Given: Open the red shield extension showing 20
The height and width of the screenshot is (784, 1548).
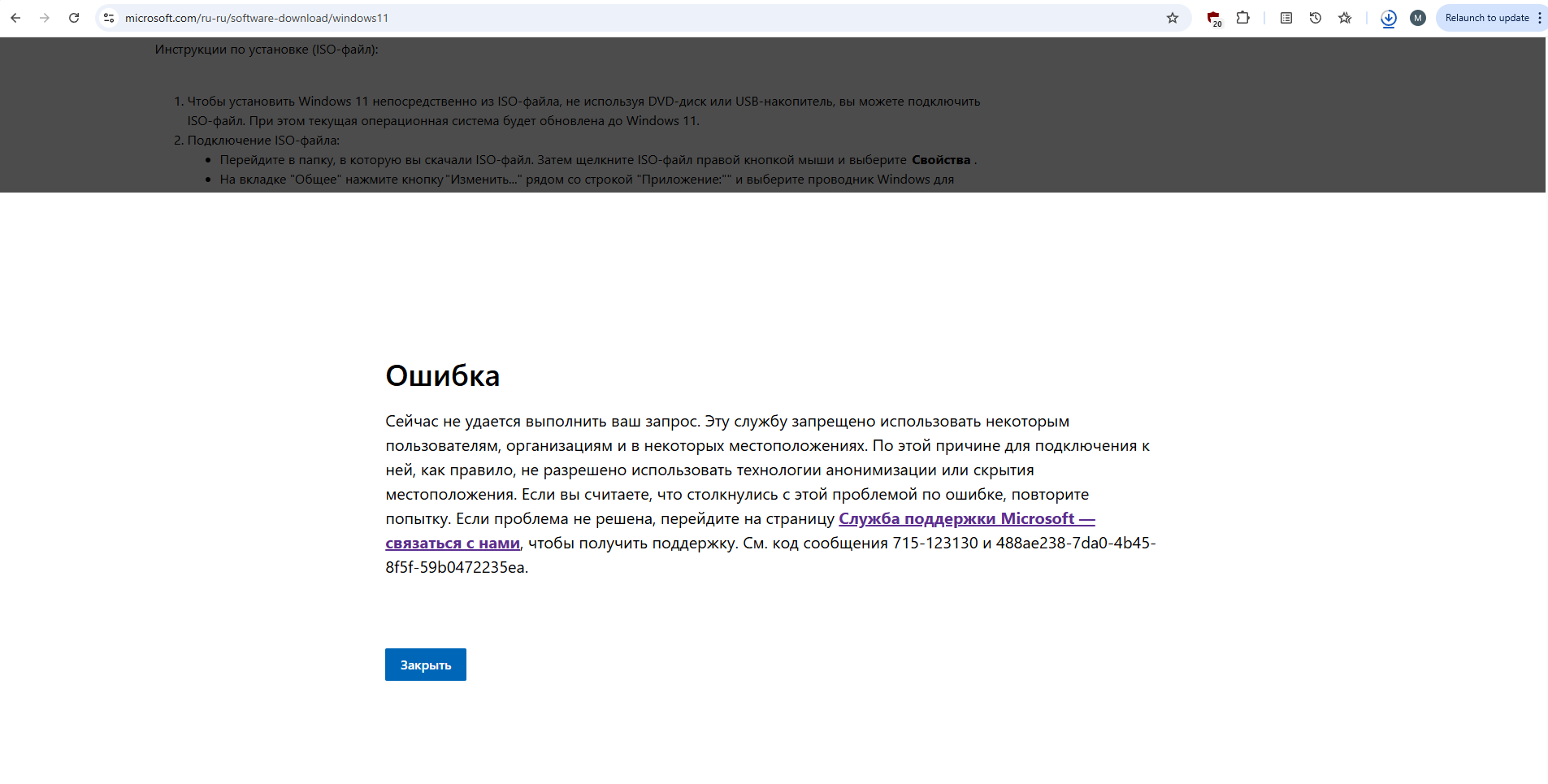Looking at the screenshot, I should pyautogui.click(x=1214, y=19).
